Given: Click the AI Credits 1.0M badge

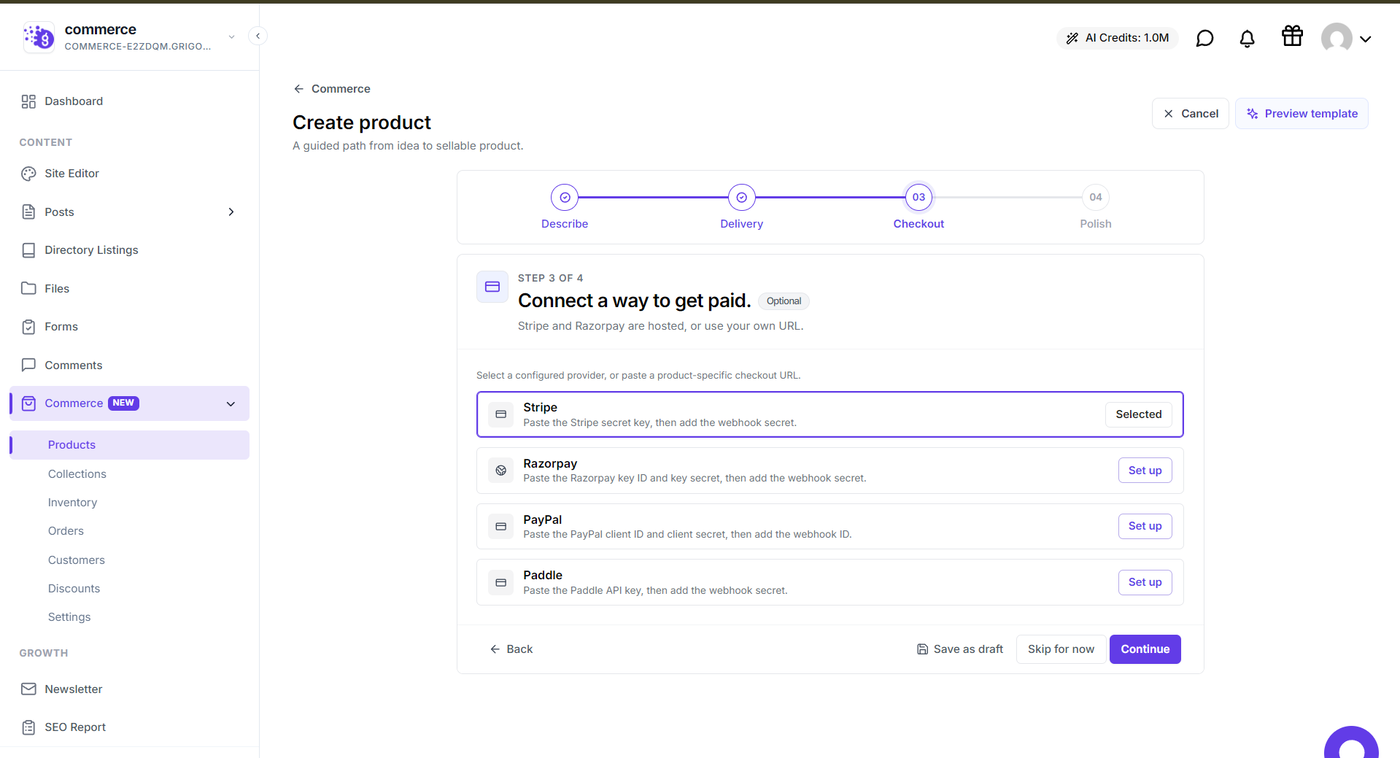Looking at the screenshot, I should coord(1117,38).
